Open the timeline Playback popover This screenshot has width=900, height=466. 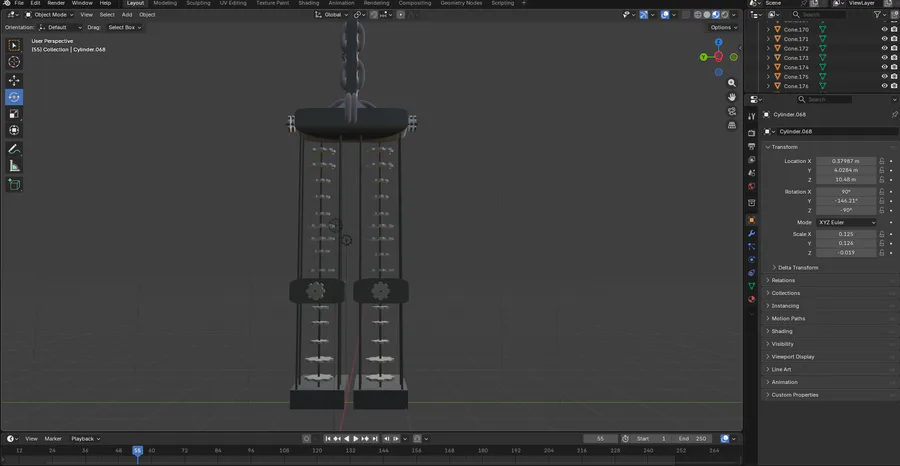86,438
